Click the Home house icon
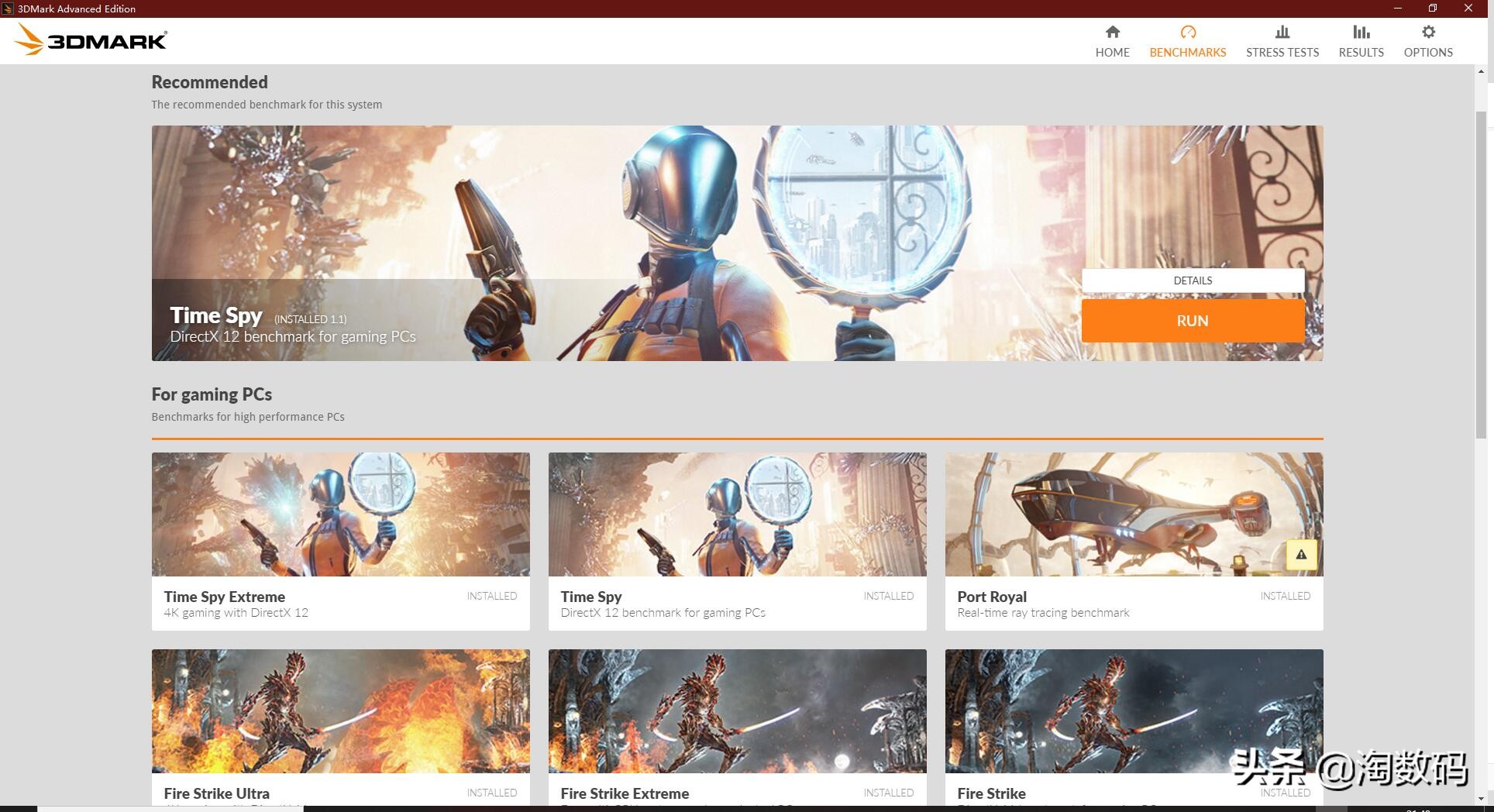1494x812 pixels. [1112, 33]
